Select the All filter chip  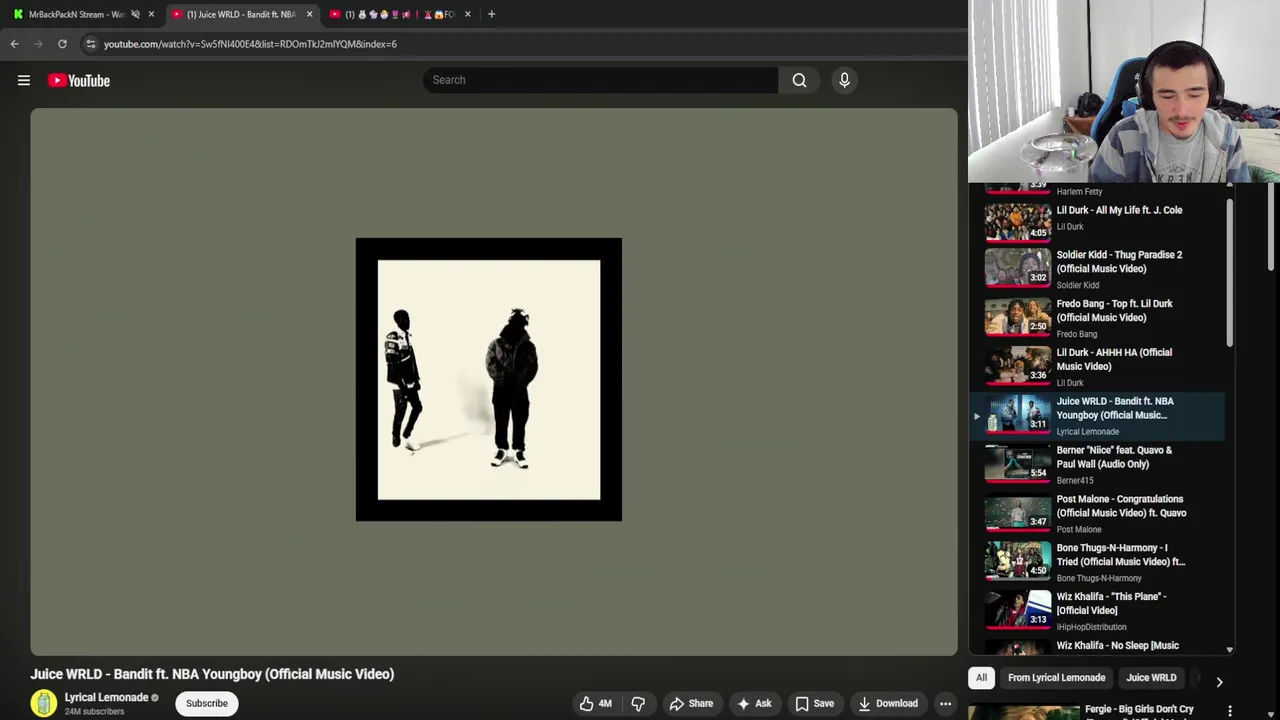pyautogui.click(x=981, y=678)
